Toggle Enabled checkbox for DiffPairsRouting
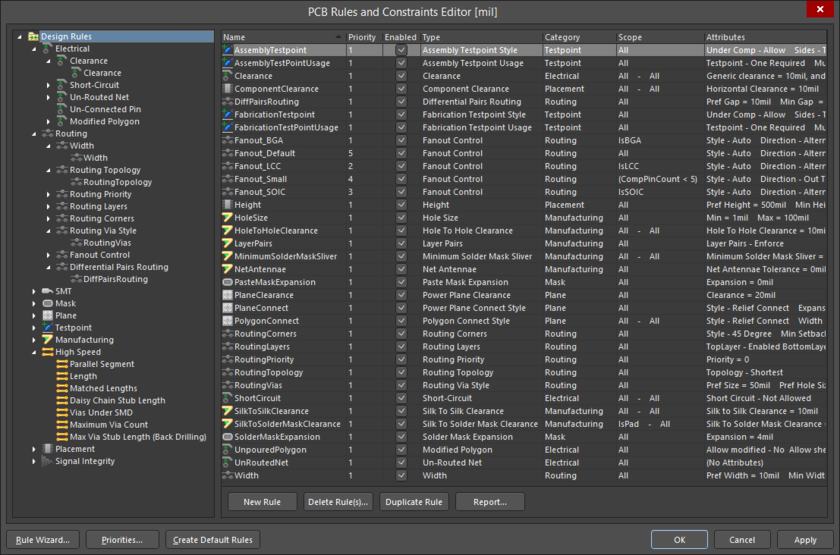This screenshot has width=840, height=555. (x=401, y=102)
